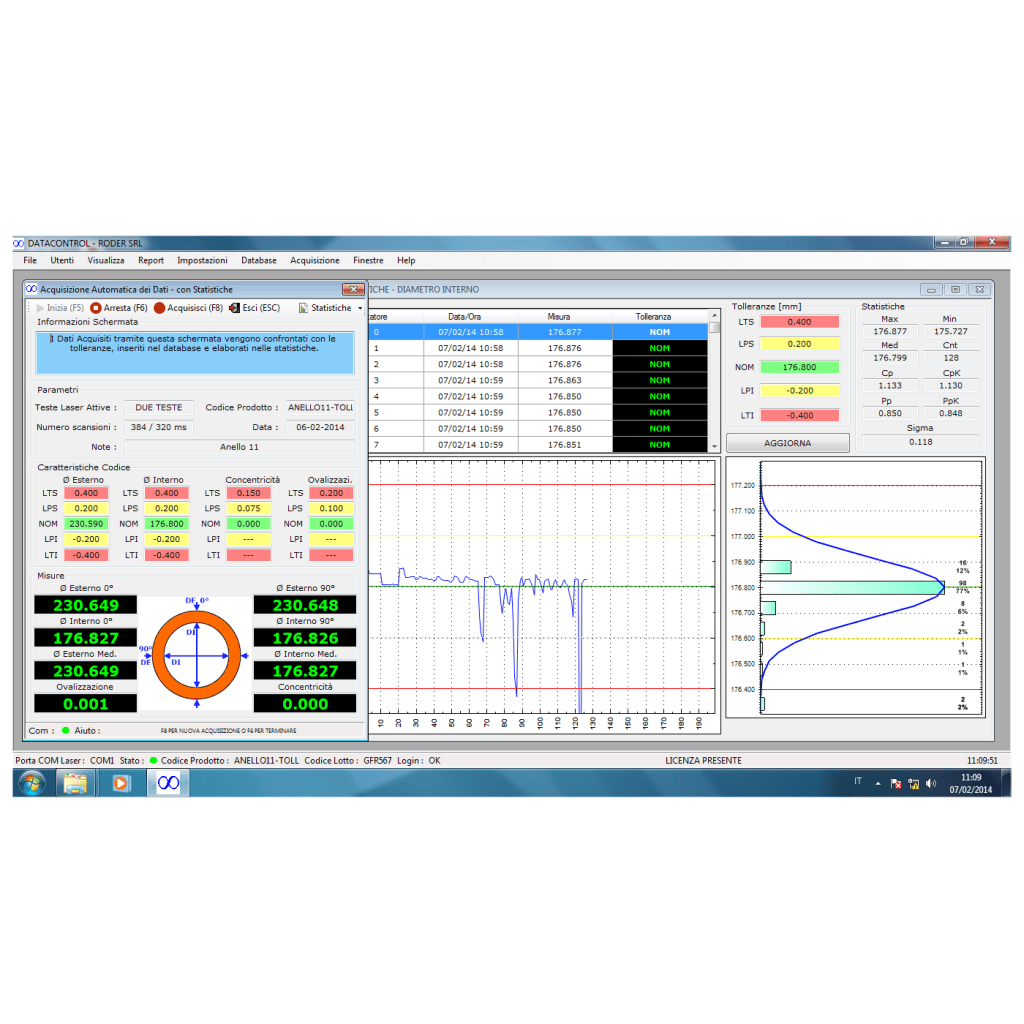1024x1024 pixels.
Task: Open the Acquisizione menu
Action: pos(314,260)
